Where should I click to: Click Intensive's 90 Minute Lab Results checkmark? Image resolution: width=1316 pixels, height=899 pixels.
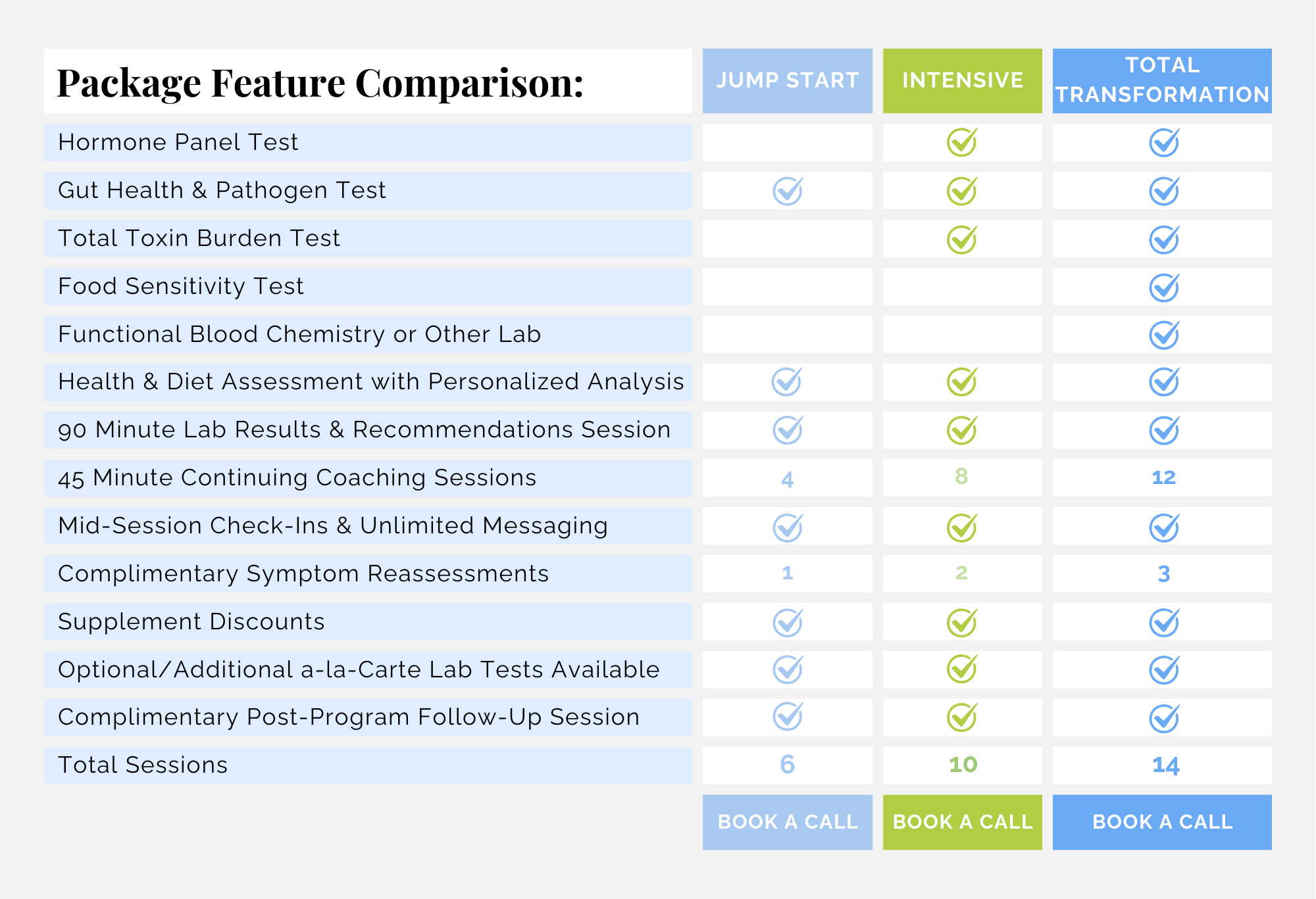[961, 431]
